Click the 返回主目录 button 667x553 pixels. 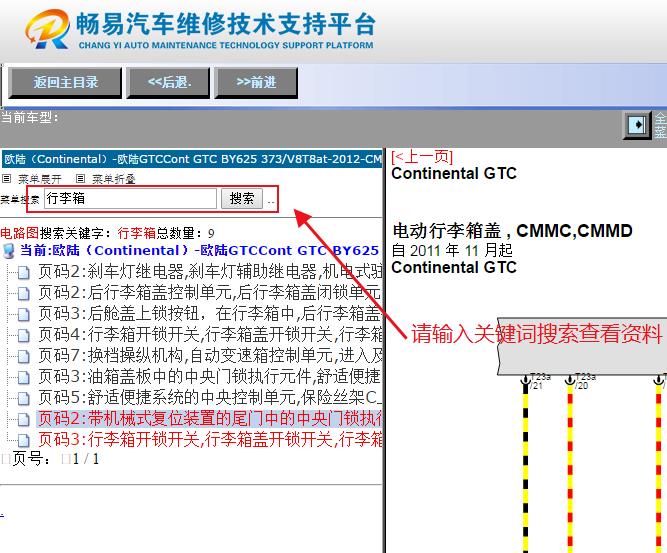coord(65,83)
